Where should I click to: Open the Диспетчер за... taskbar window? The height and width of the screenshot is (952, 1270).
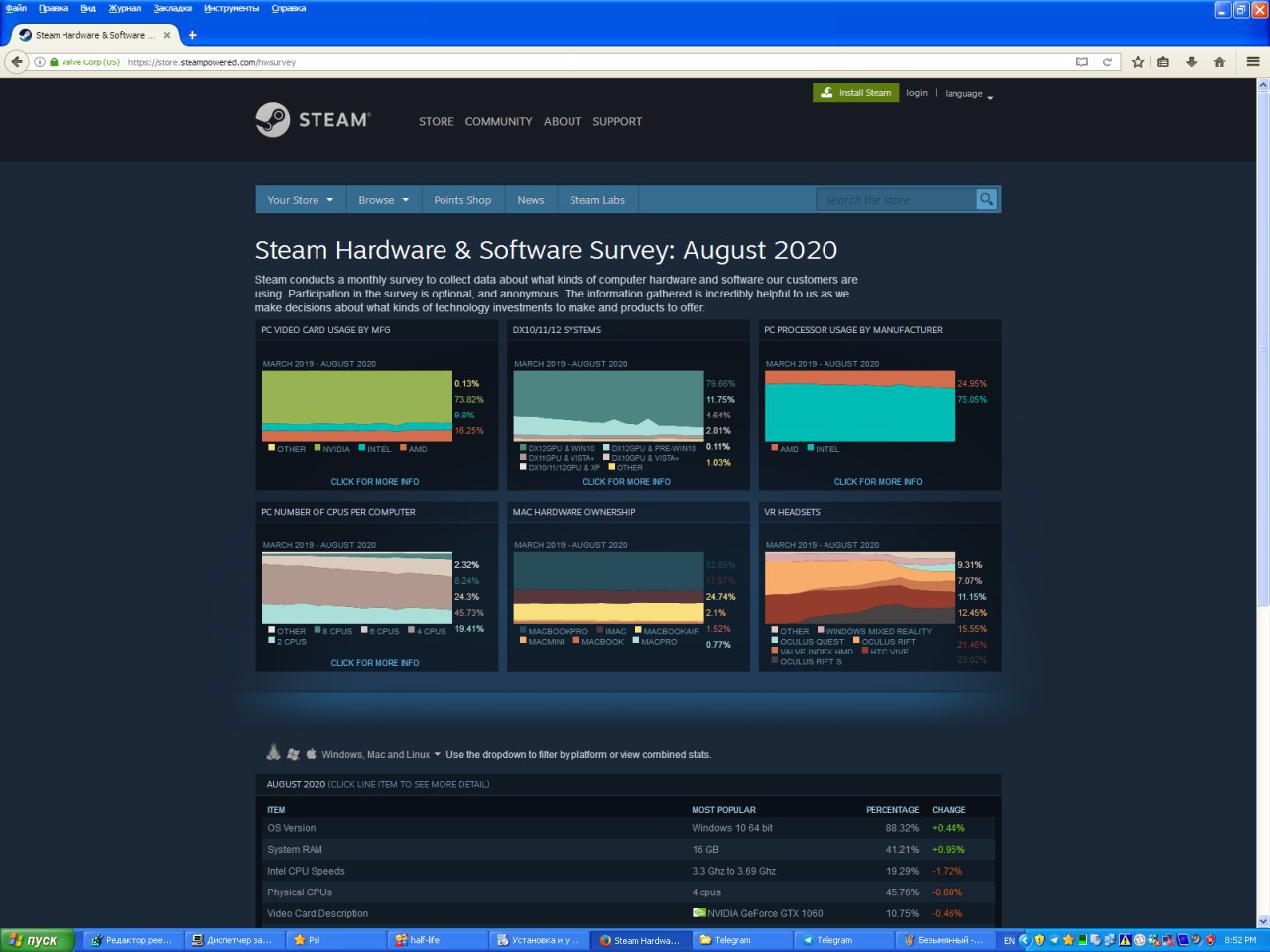(x=234, y=940)
